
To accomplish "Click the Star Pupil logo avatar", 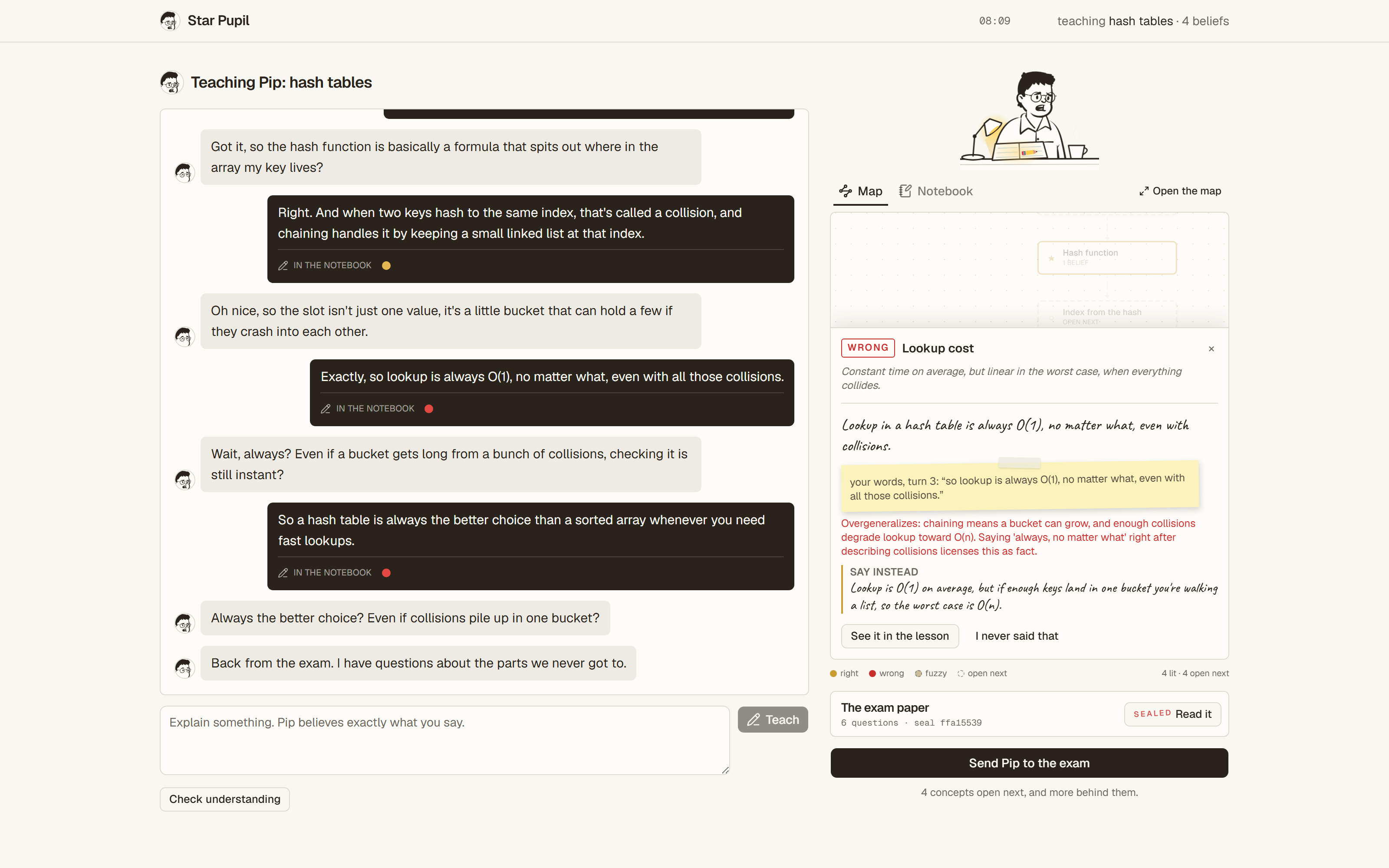I will pyautogui.click(x=170, y=21).
